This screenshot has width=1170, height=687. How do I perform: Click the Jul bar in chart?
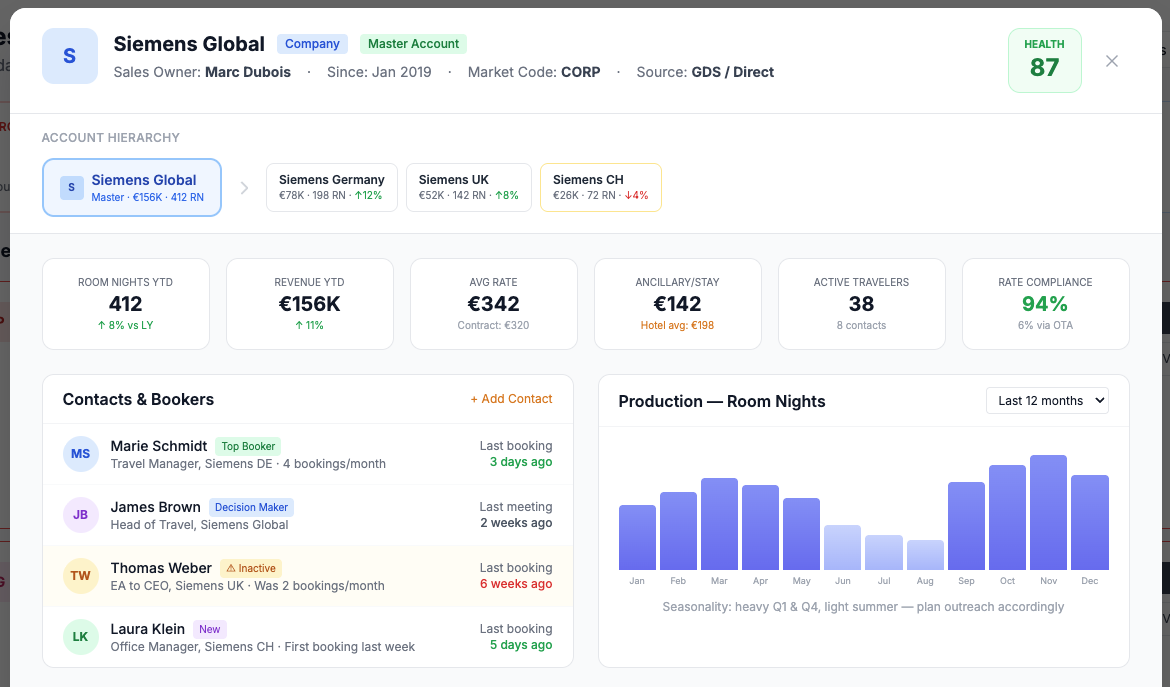[883, 553]
